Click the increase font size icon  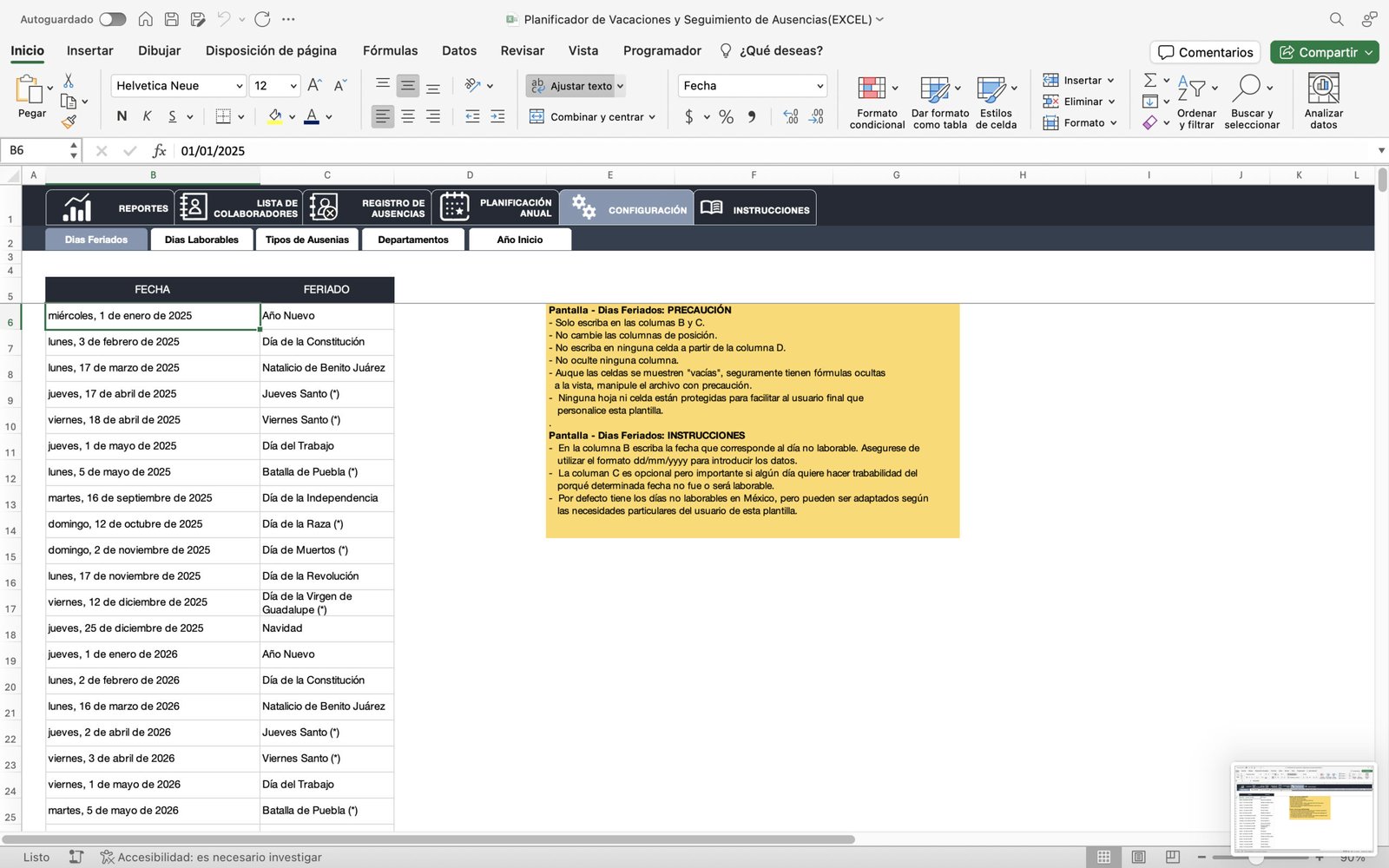(x=314, y=85)
